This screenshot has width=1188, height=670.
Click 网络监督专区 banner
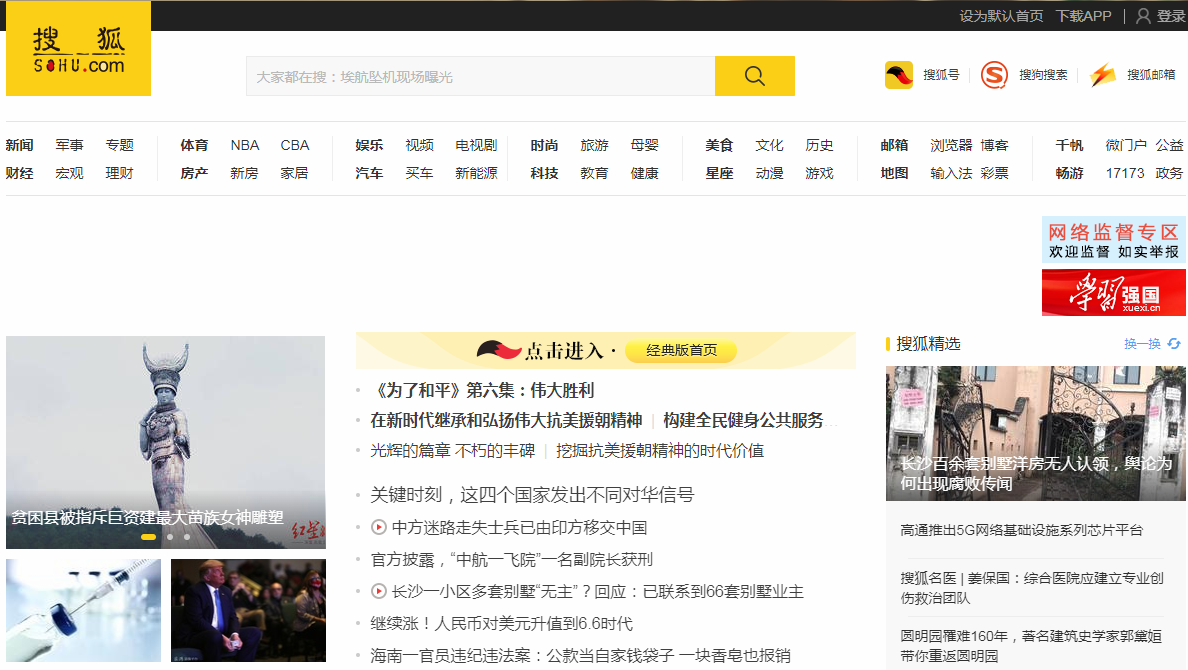click(x=1113, y=240)
